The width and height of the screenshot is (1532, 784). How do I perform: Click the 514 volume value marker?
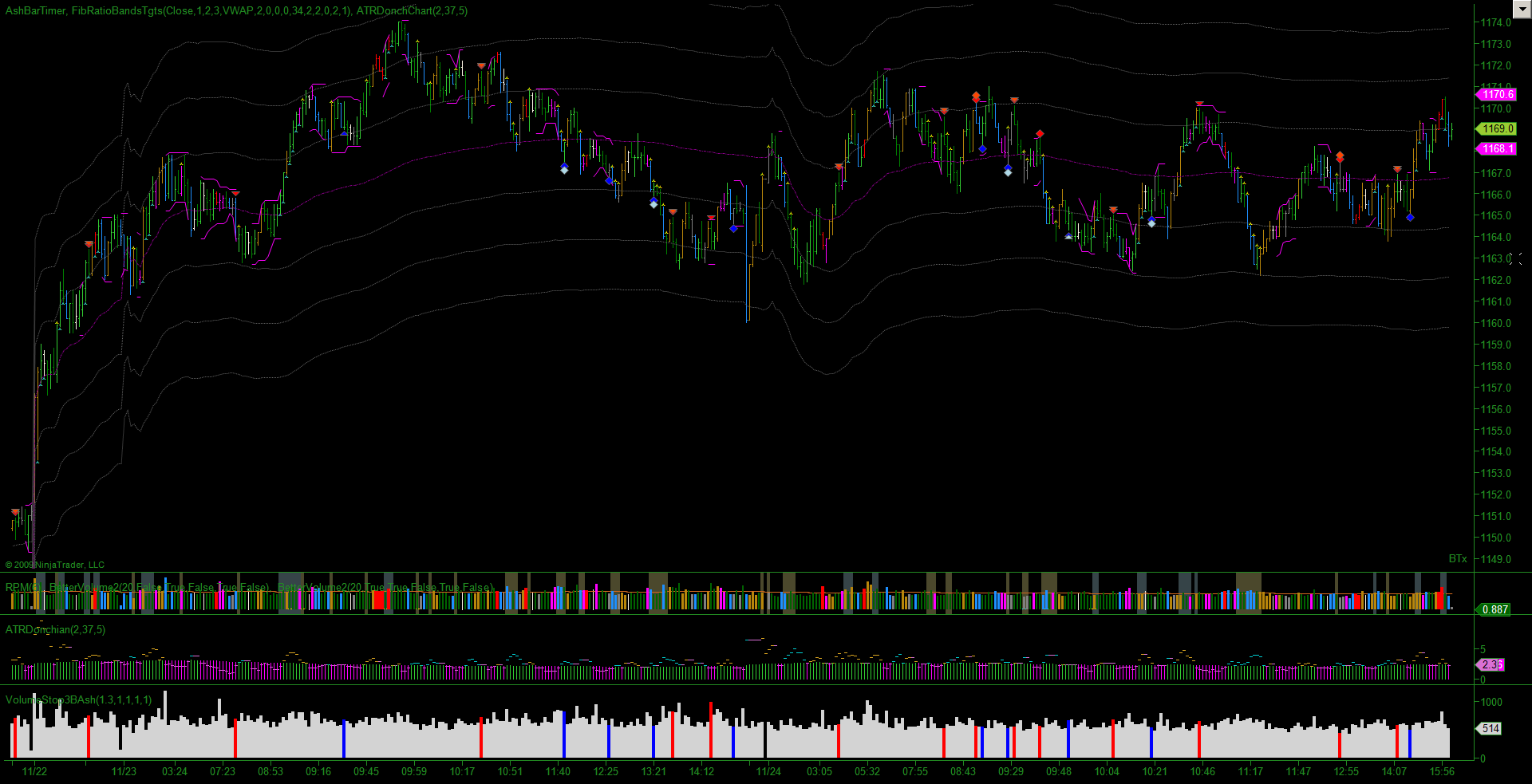(1491, 728)
